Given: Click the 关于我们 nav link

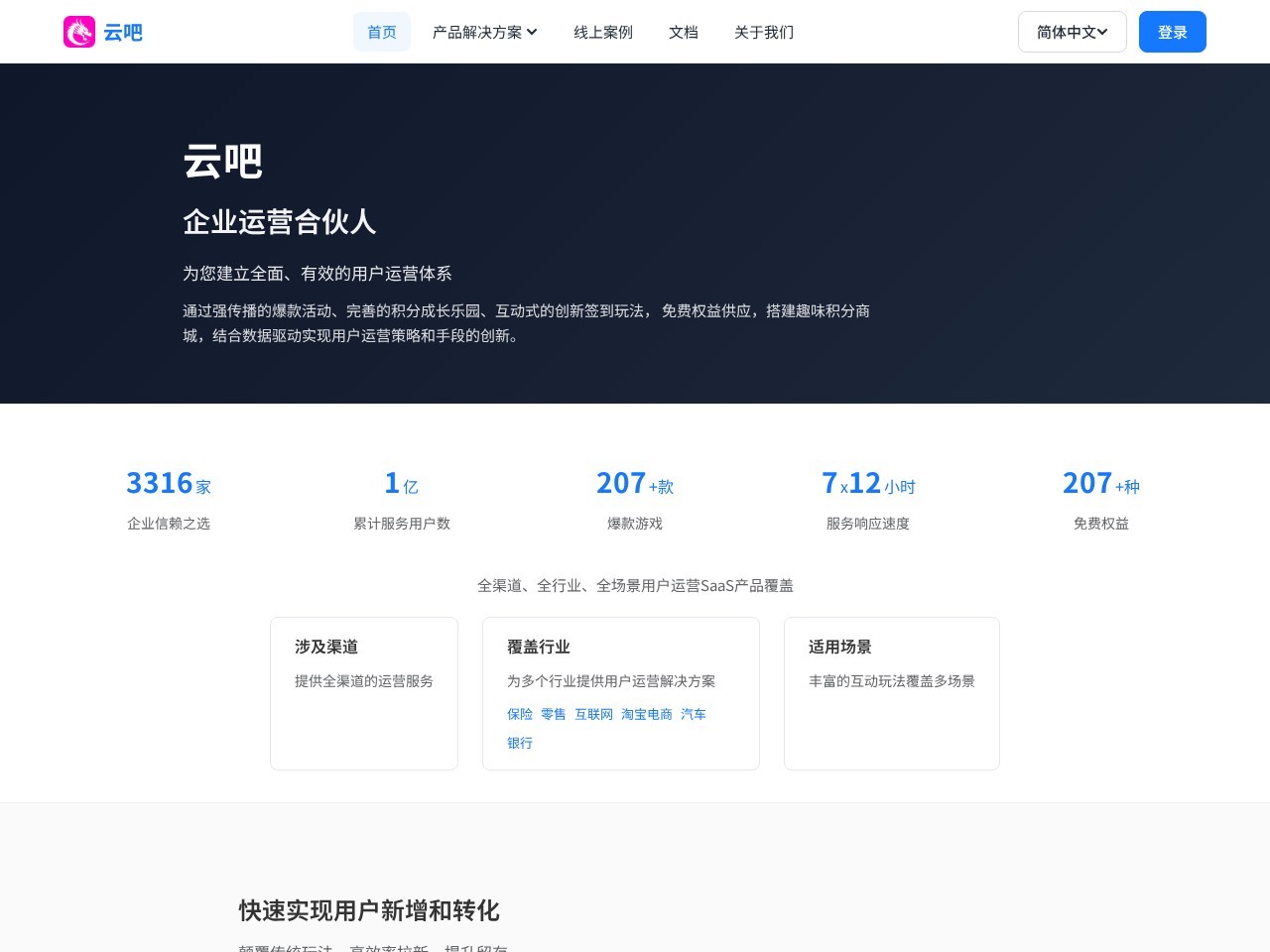Looking at the screenshot, I should click(763, 32).
